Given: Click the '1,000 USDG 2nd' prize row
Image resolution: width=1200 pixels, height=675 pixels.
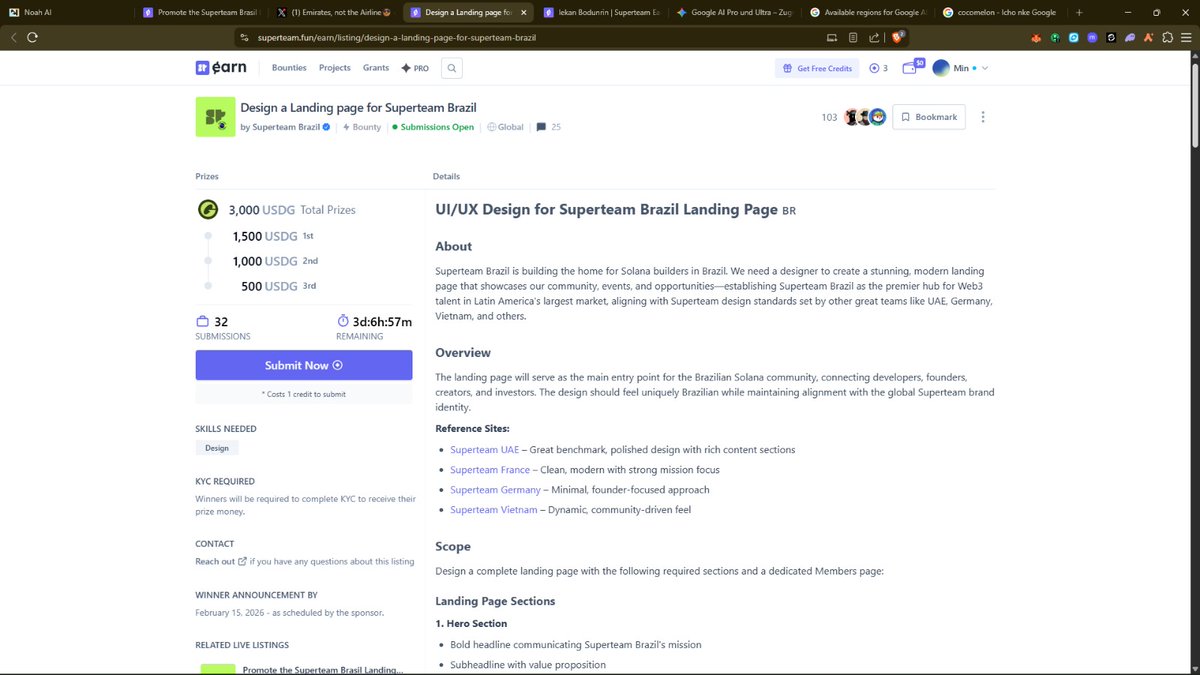Looking at the screenshot, I should point(274,261).
